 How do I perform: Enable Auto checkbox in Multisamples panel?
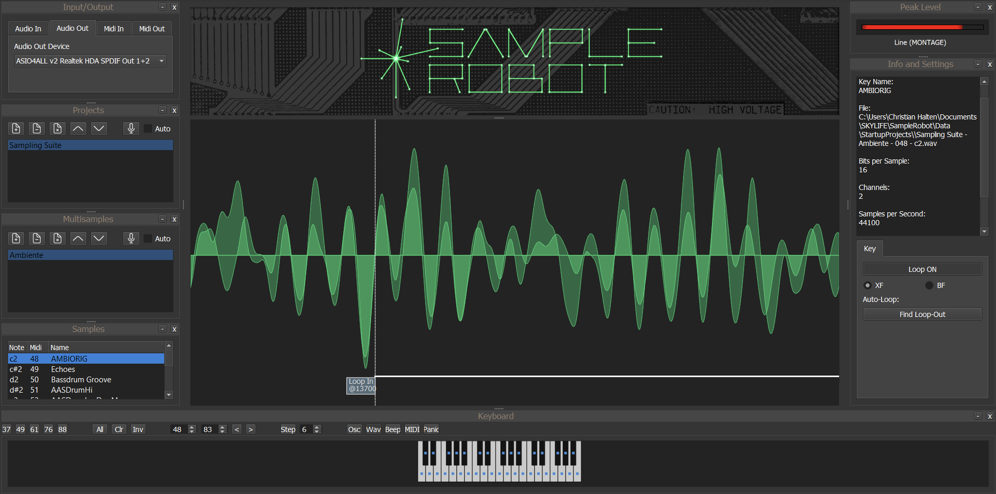tap(147, 239)
